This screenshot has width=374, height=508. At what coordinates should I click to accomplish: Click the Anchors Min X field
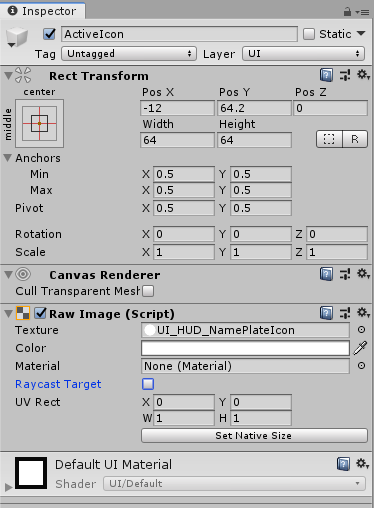pyautogui.click(x=184, y=174)
